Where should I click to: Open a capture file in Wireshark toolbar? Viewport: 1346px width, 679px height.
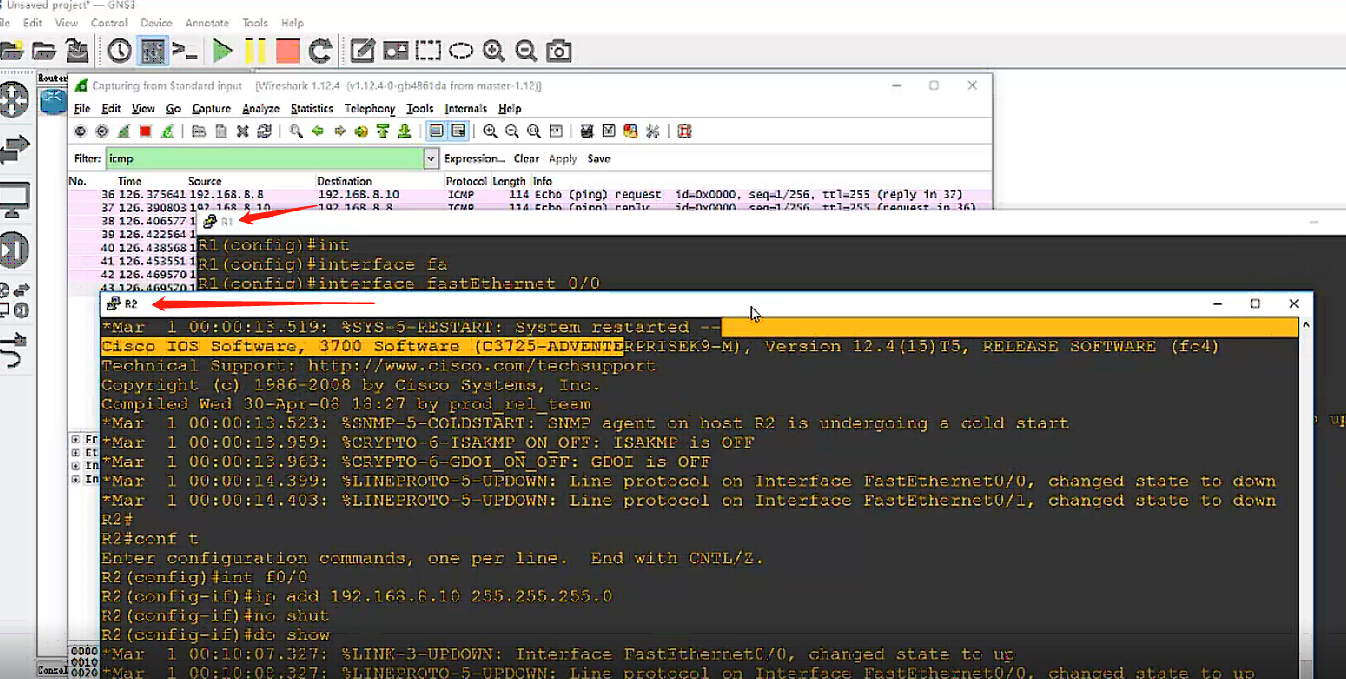(198, 131)
